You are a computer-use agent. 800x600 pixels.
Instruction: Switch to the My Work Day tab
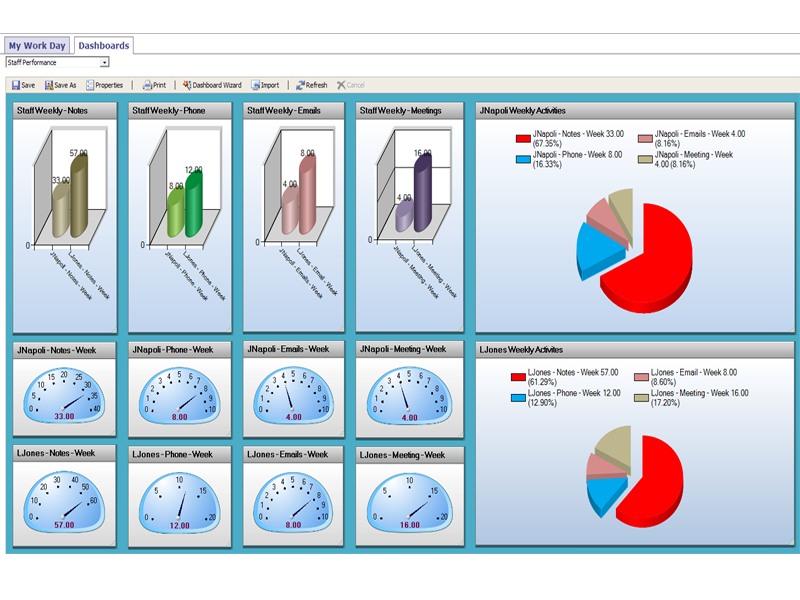pyautogui.click(x=36, y=46)
